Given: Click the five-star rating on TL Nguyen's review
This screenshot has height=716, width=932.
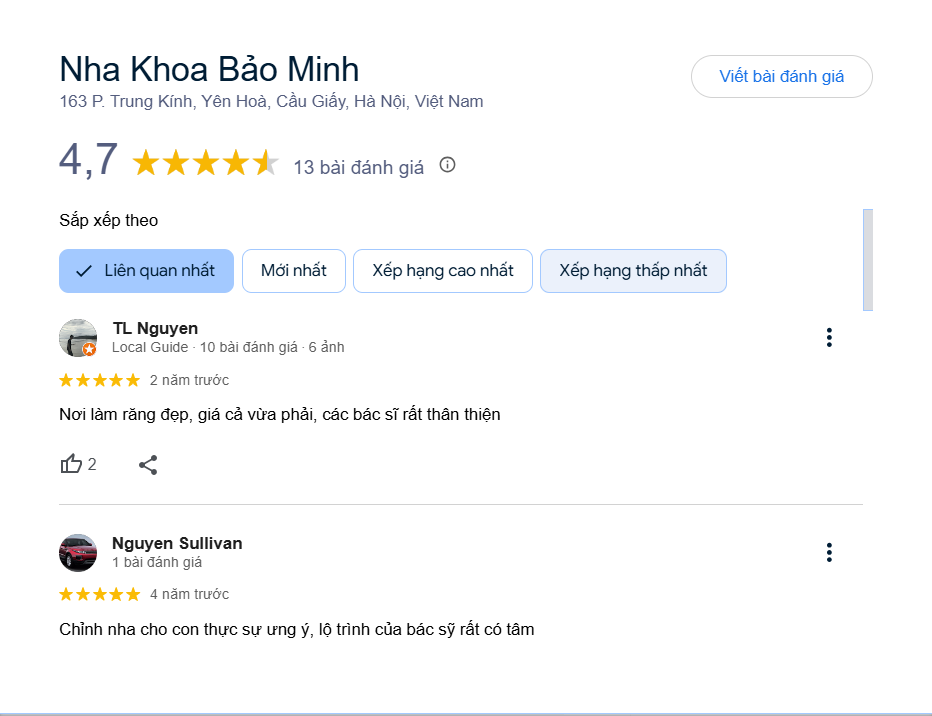Looking at the screenshot, I should (99, 380).
